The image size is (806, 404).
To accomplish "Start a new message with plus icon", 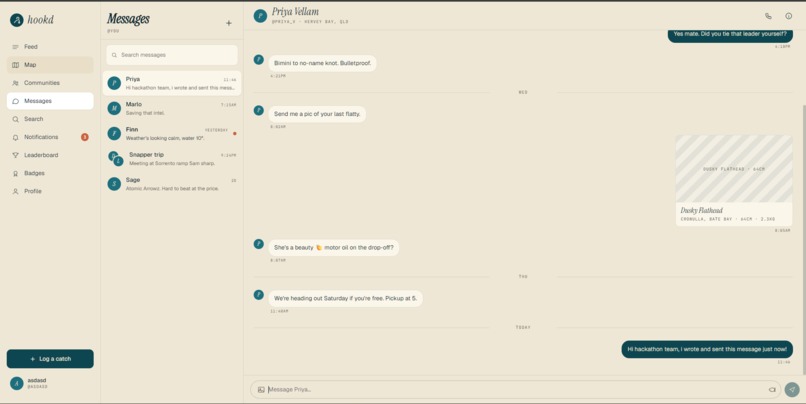I will tap(229, 23).
